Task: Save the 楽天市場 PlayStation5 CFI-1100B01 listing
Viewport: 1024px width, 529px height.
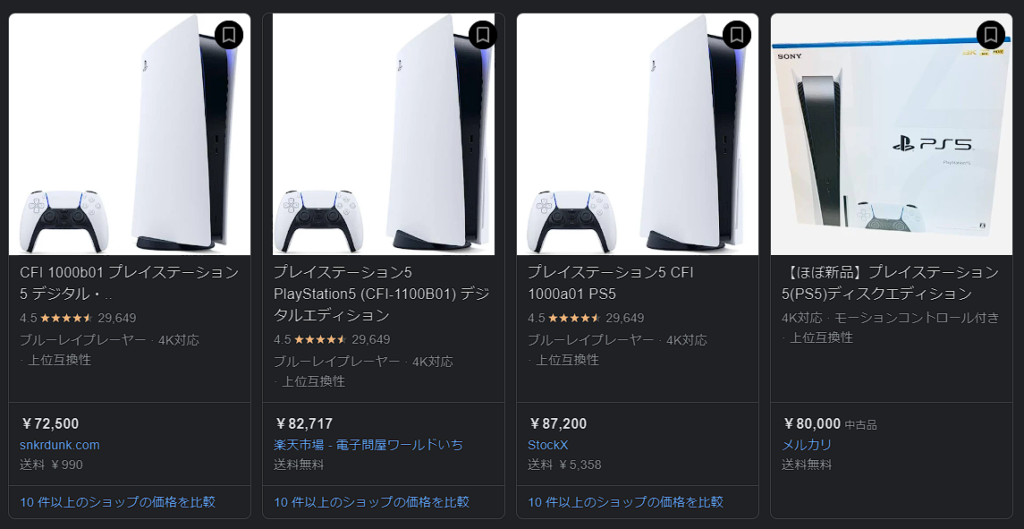Action: pos(483,35)
